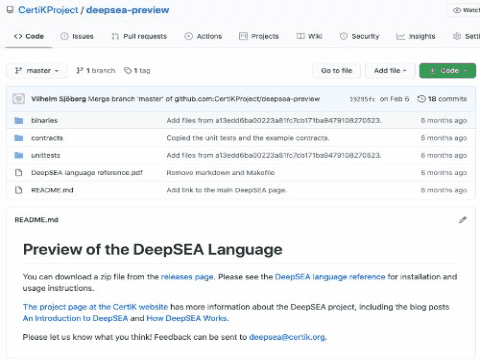This screenshot has width=480, height=360.
Task: Open the Wiki tab
Action: click(x=309, y=36)
